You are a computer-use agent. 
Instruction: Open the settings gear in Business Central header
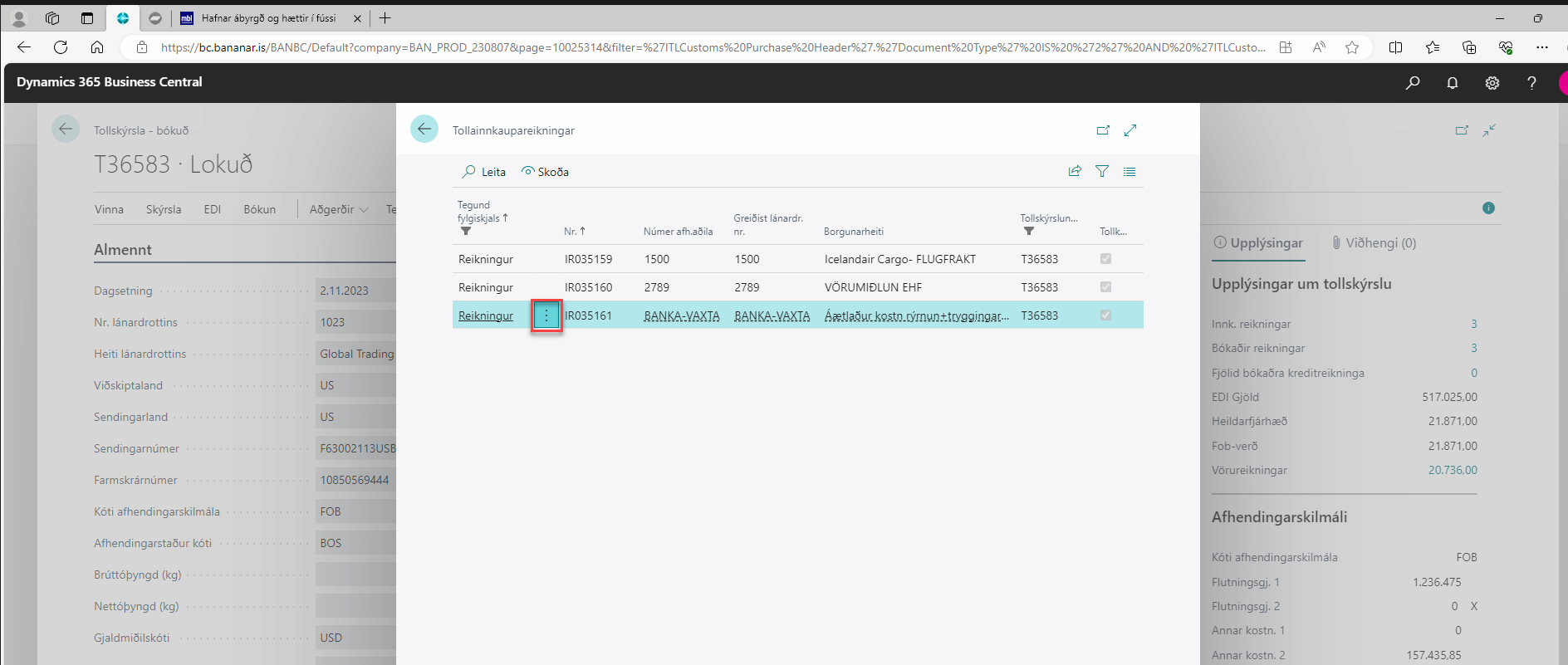tap(1492, 82)
